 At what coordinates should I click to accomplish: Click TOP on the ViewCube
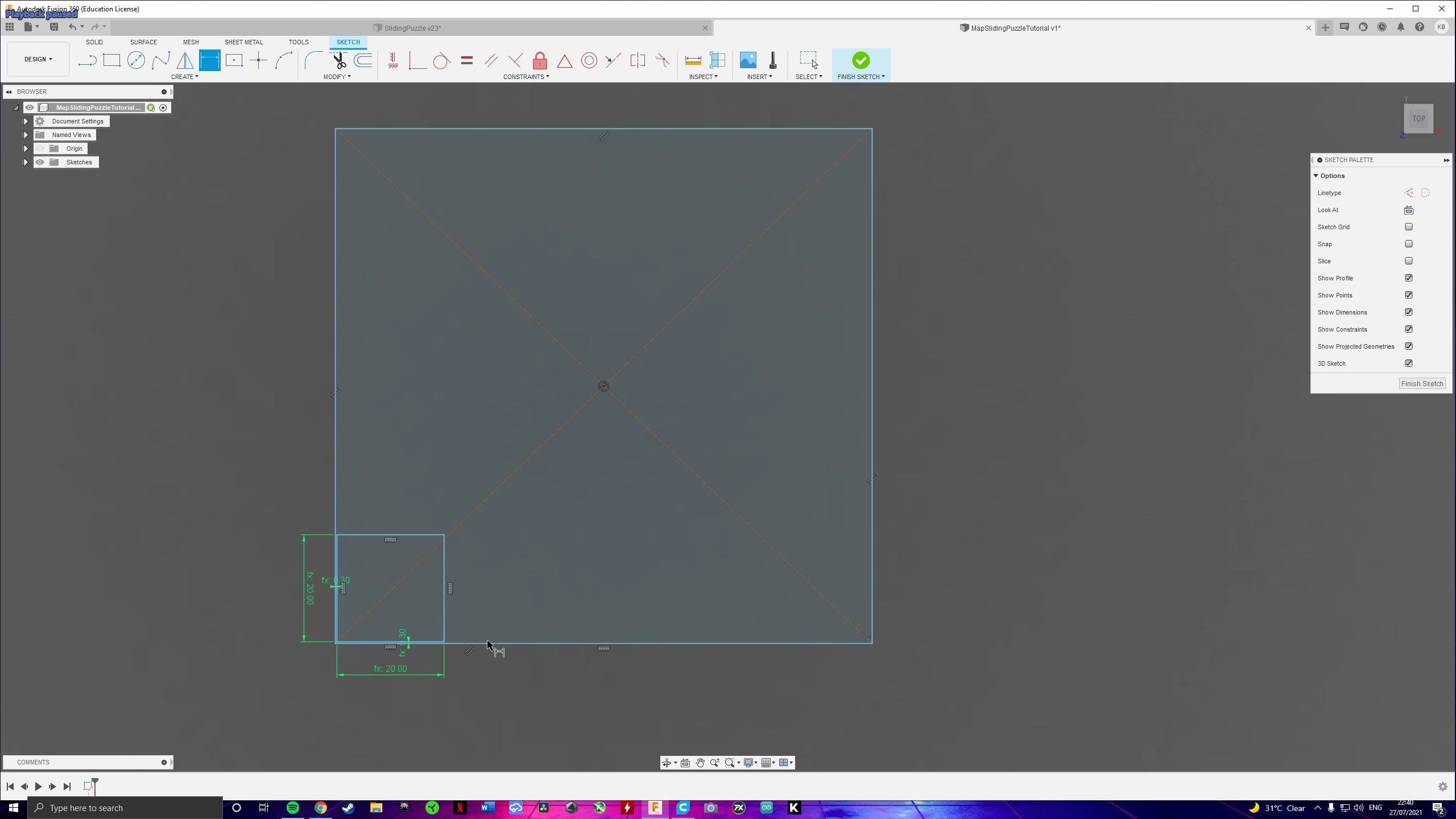tap(1417, 118)
